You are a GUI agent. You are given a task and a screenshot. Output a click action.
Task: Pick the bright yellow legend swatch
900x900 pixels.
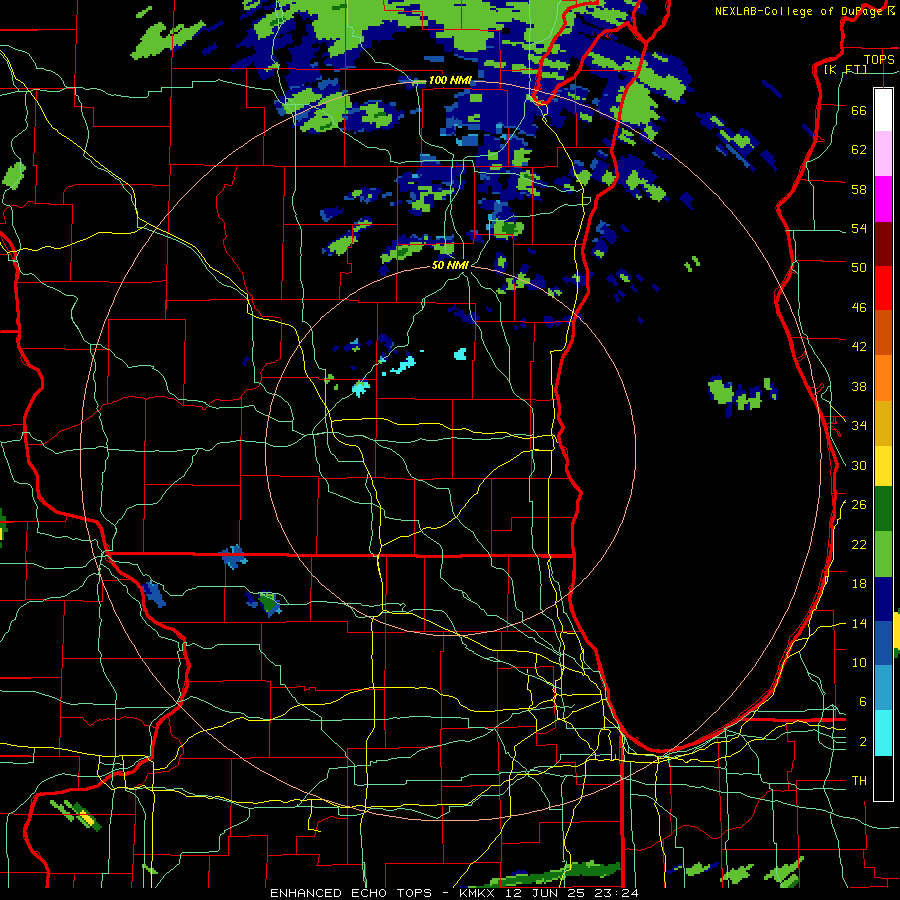883,465
